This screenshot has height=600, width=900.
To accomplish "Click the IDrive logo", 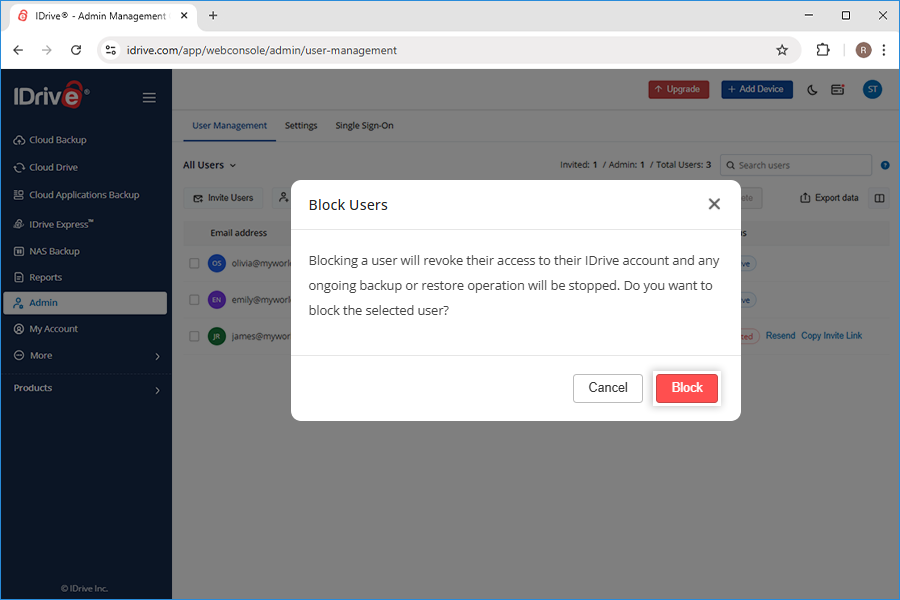I will (51, 95).
